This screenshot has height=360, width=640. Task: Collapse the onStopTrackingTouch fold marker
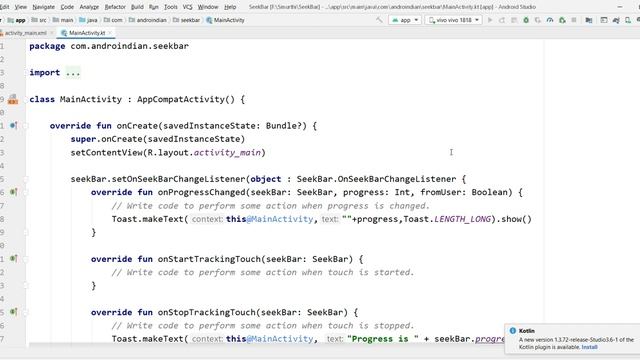[x=26, y=313]
